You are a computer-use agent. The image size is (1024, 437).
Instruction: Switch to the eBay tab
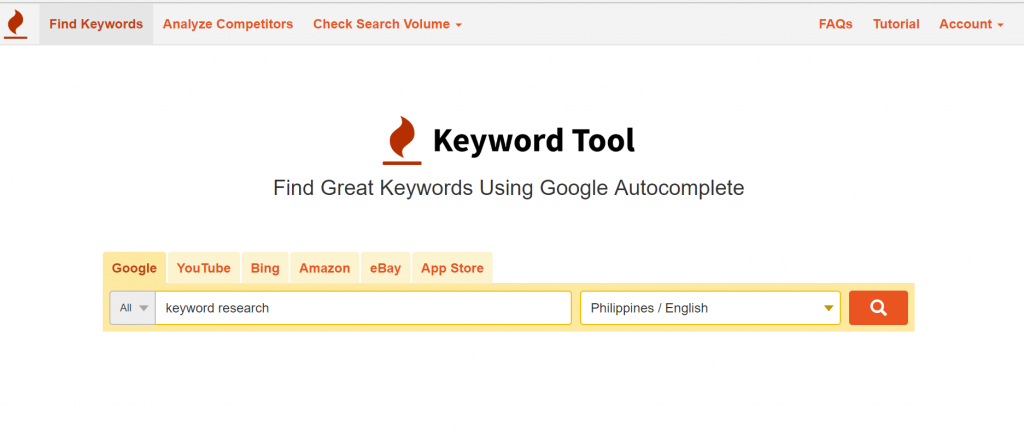point(385,268)
